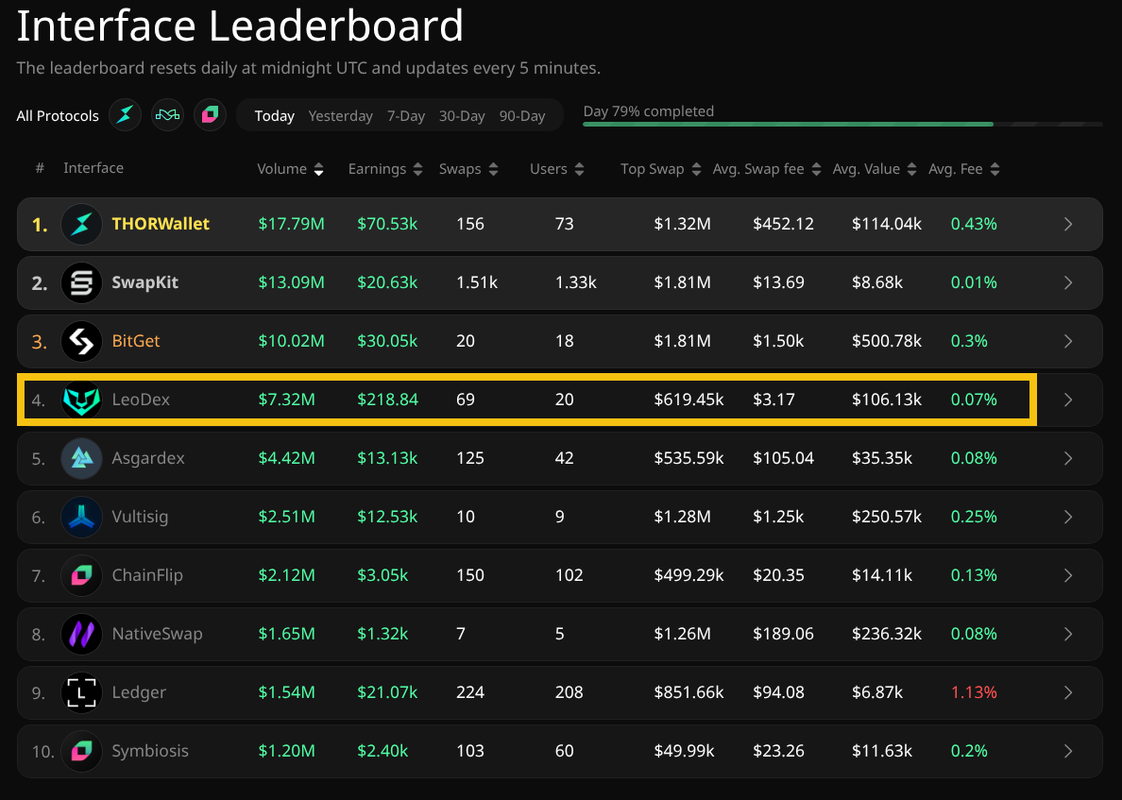
Task: Expand the BitGet row chevron
Action: point(1068,341)
